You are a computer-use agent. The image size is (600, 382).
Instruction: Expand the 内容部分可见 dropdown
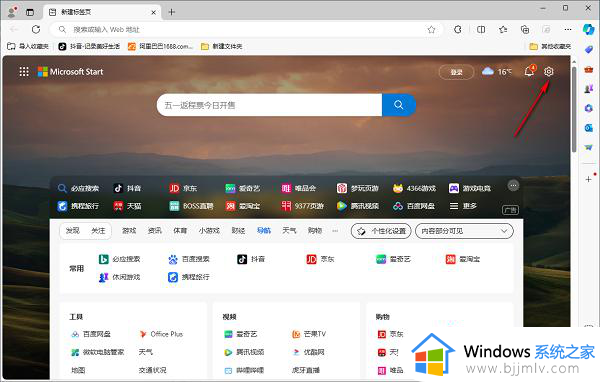464,231
